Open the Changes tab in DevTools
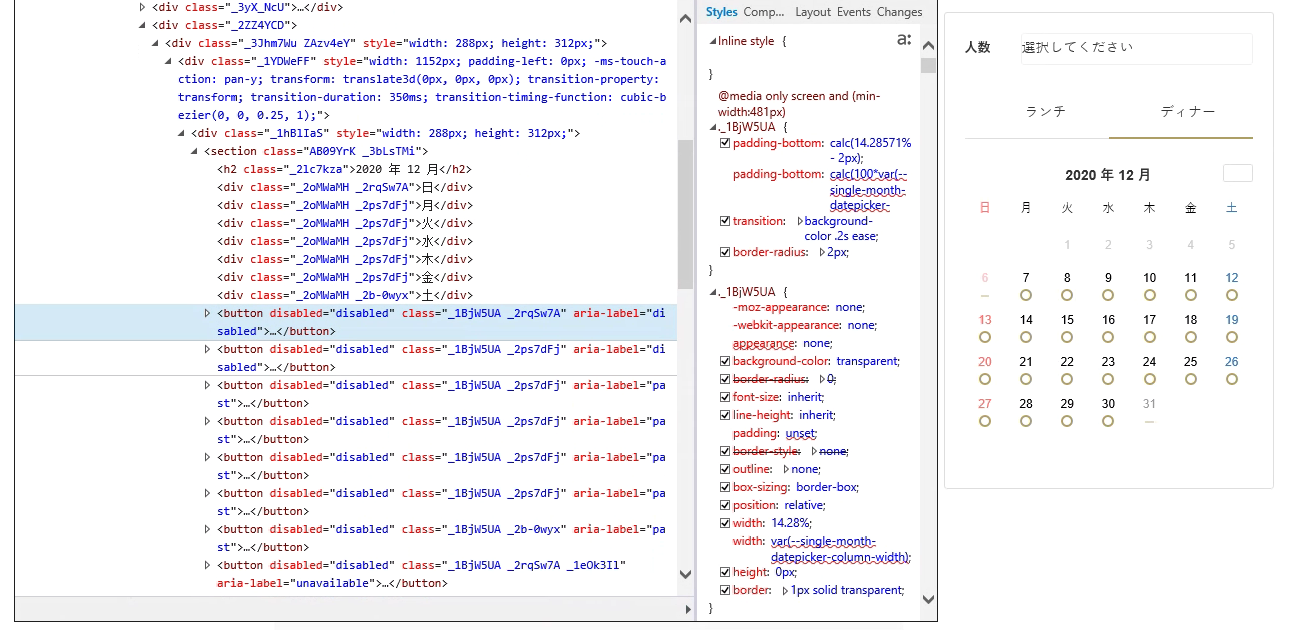 click(899, 11)
